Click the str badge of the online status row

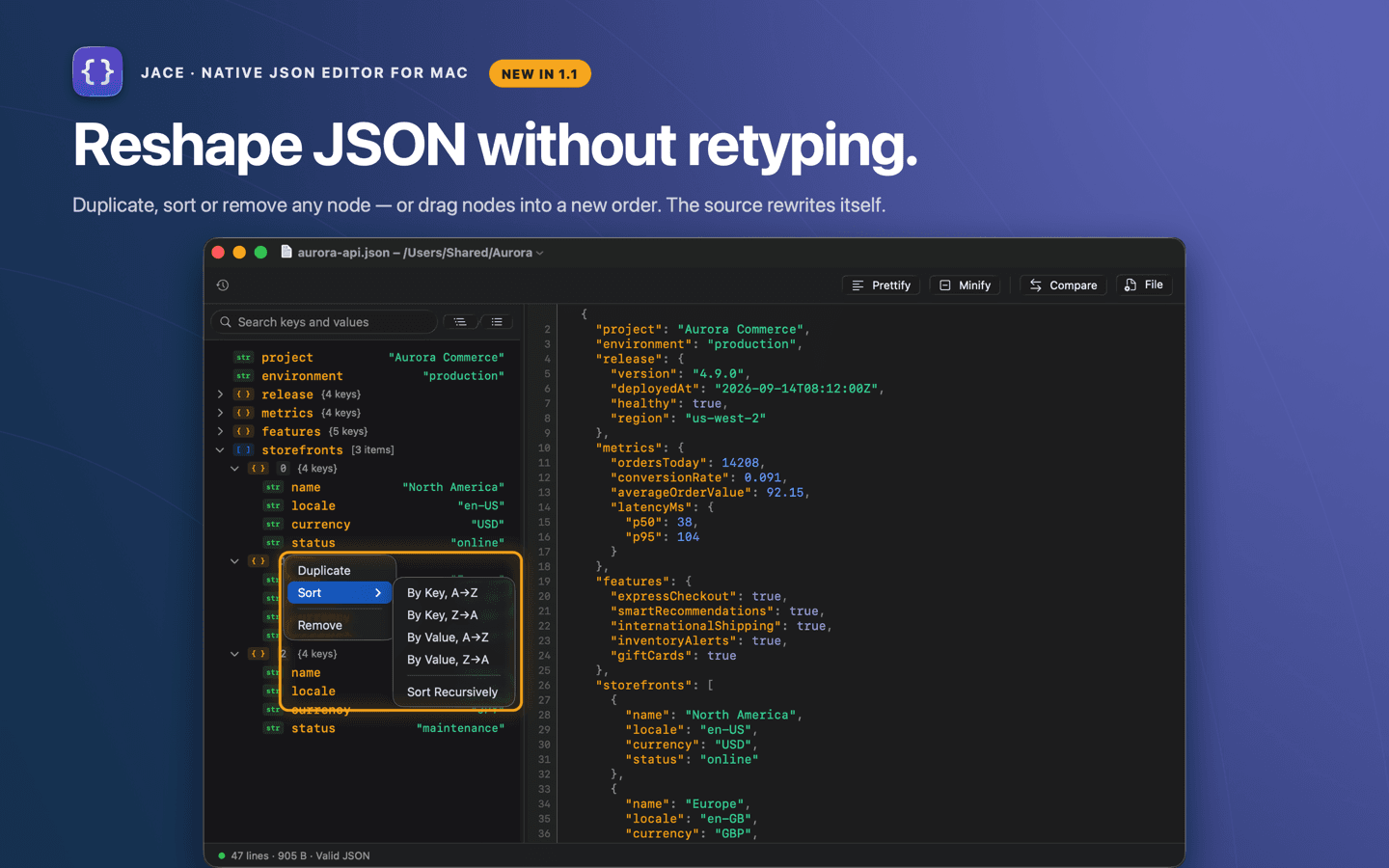pyautogui.click(x=274, y=543)
